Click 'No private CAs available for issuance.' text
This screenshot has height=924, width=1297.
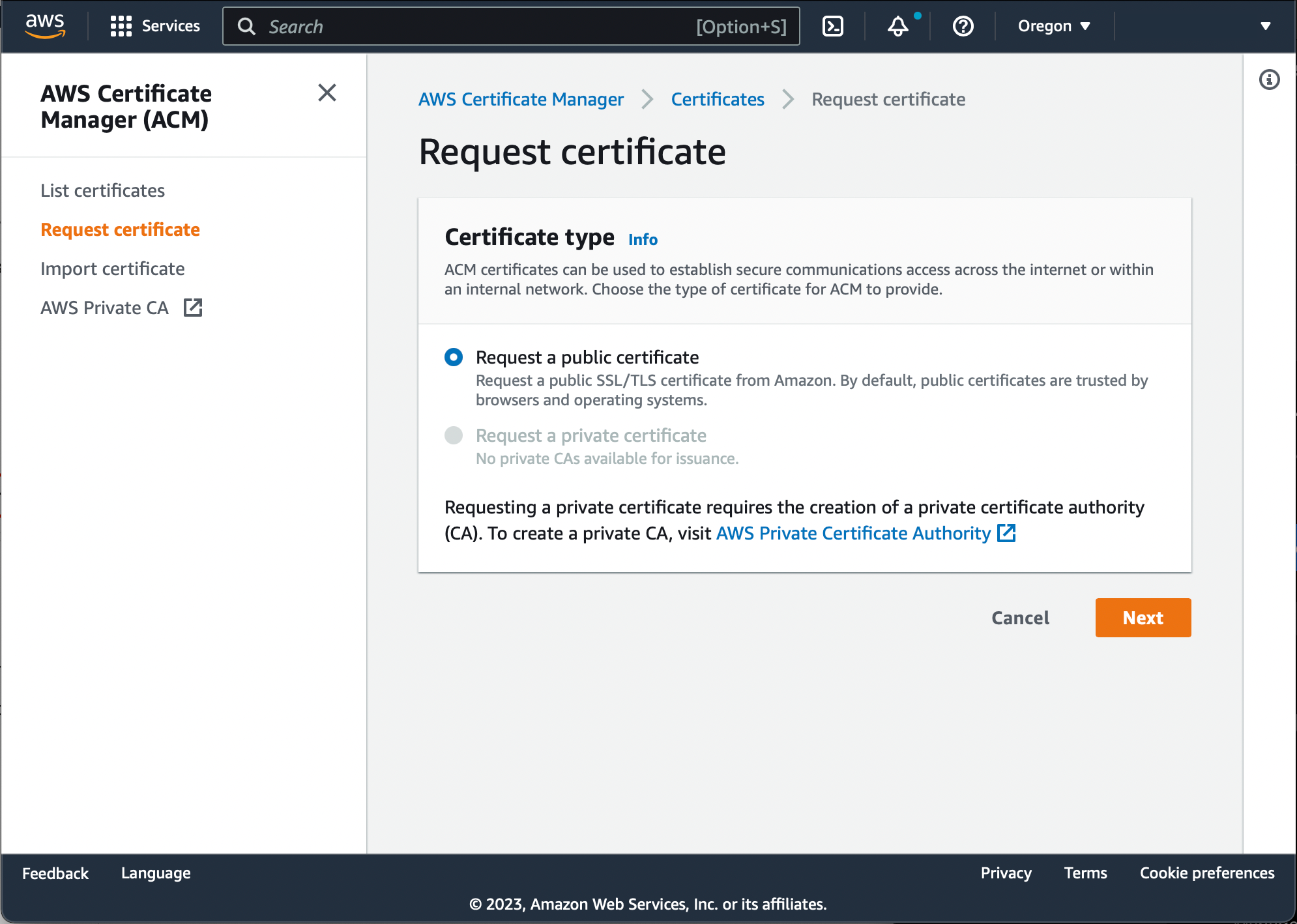click(x=607, y=459)
